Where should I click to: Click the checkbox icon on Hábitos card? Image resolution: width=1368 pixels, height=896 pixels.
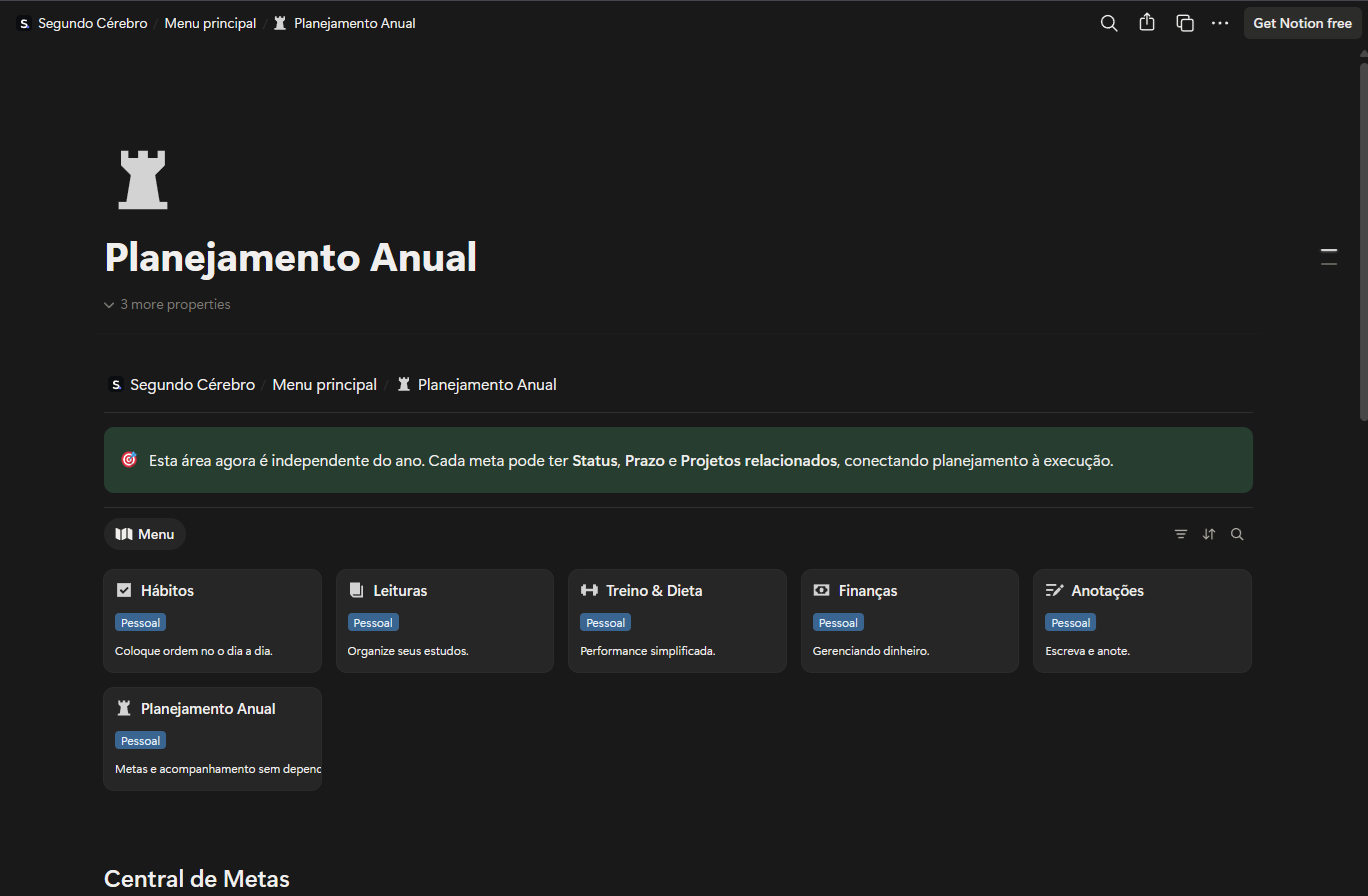pos(124,590)
